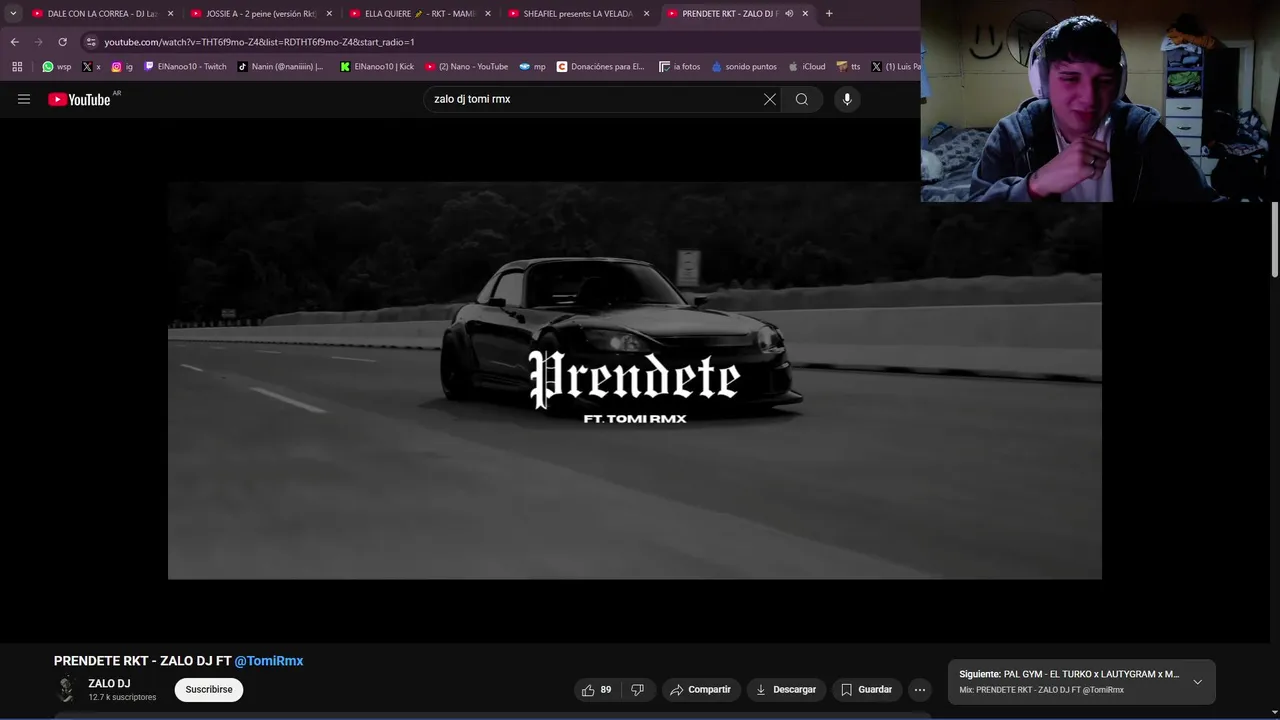Viewport: 1280px width, 720px height.
Task: Open more actions three-dot menu
Action: [x=920, y=689]
